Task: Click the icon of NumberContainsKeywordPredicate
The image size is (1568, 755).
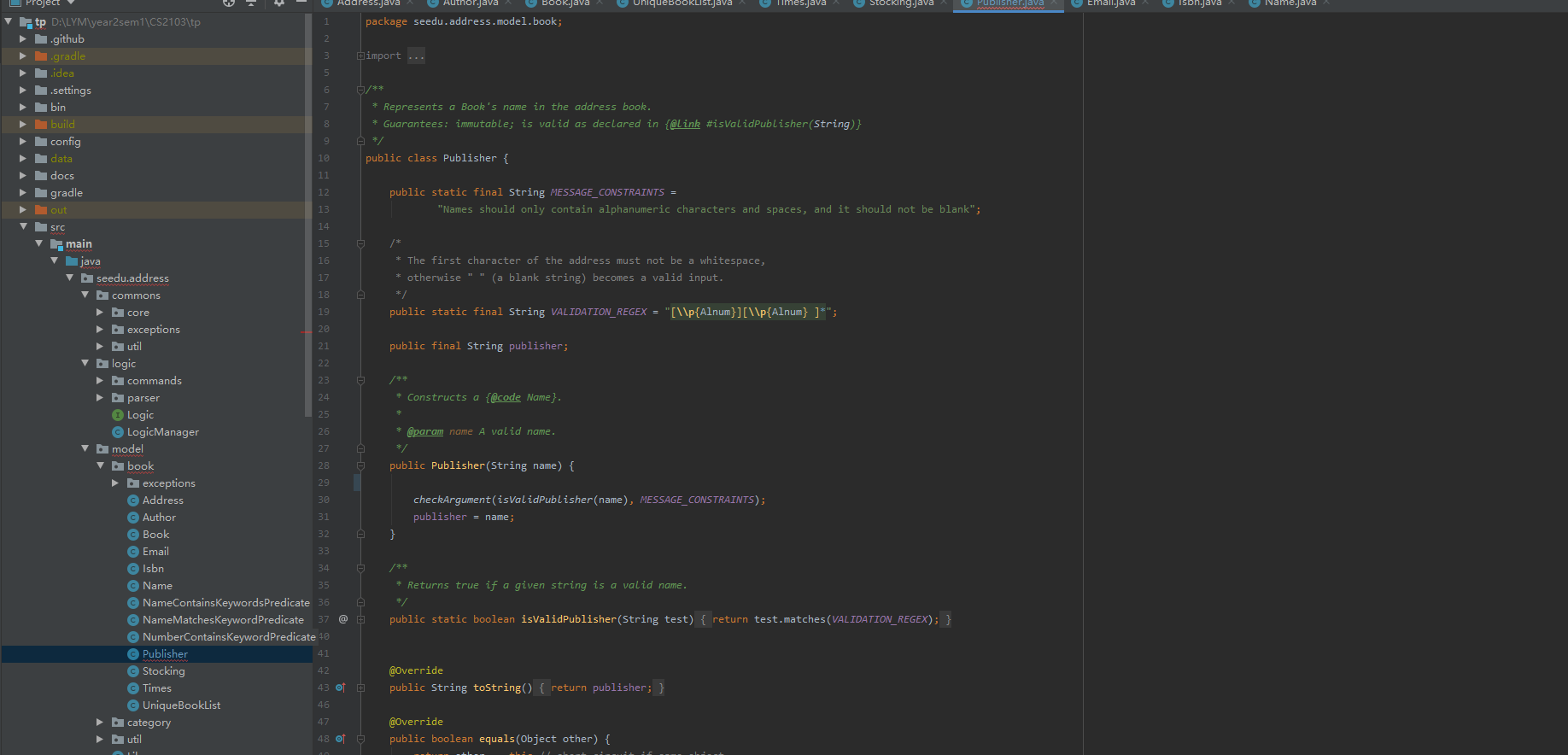Action: pyautogui.click(x=133, y=637)
